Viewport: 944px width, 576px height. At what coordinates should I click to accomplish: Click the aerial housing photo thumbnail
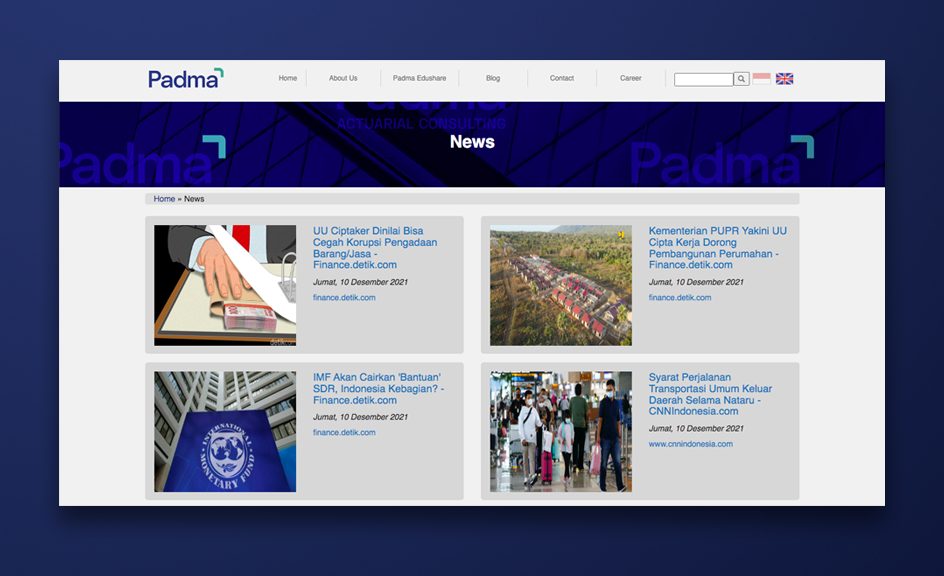[560, 285]
